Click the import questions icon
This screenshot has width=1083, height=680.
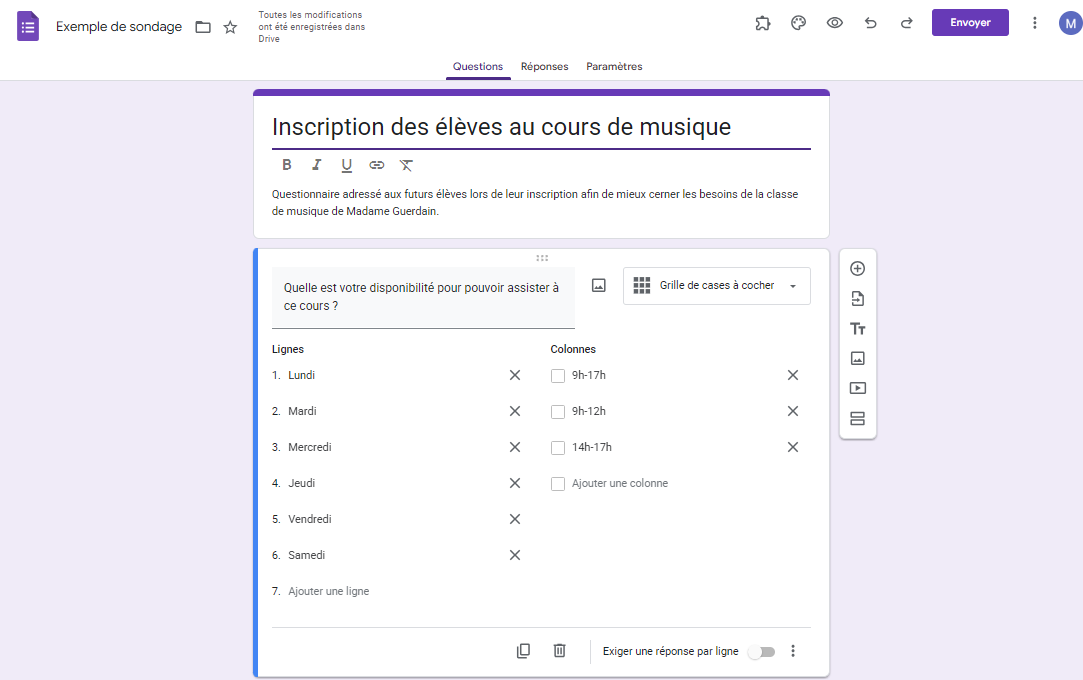(857, 298)
